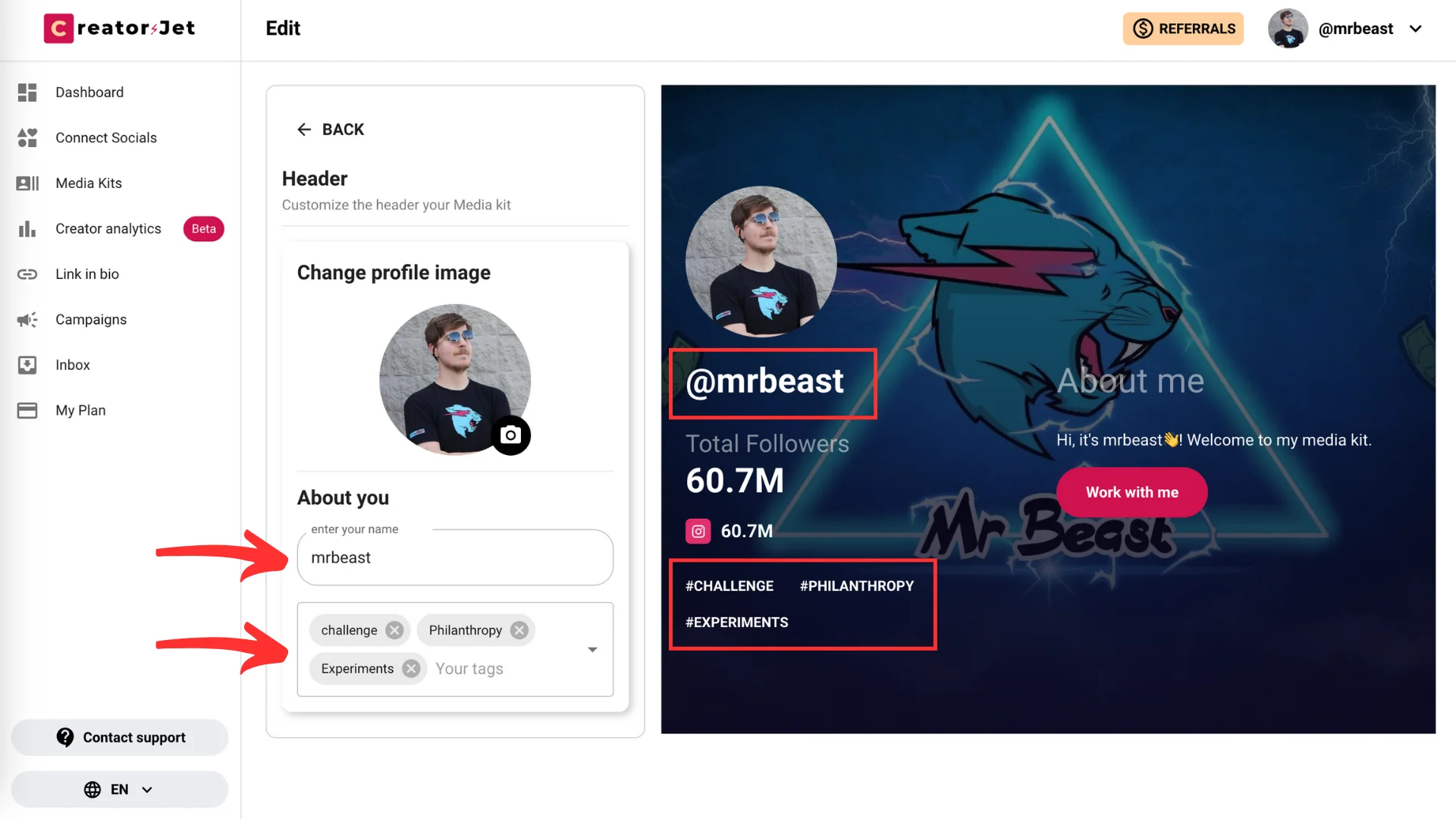Click the Dashboard menu item

89,92
